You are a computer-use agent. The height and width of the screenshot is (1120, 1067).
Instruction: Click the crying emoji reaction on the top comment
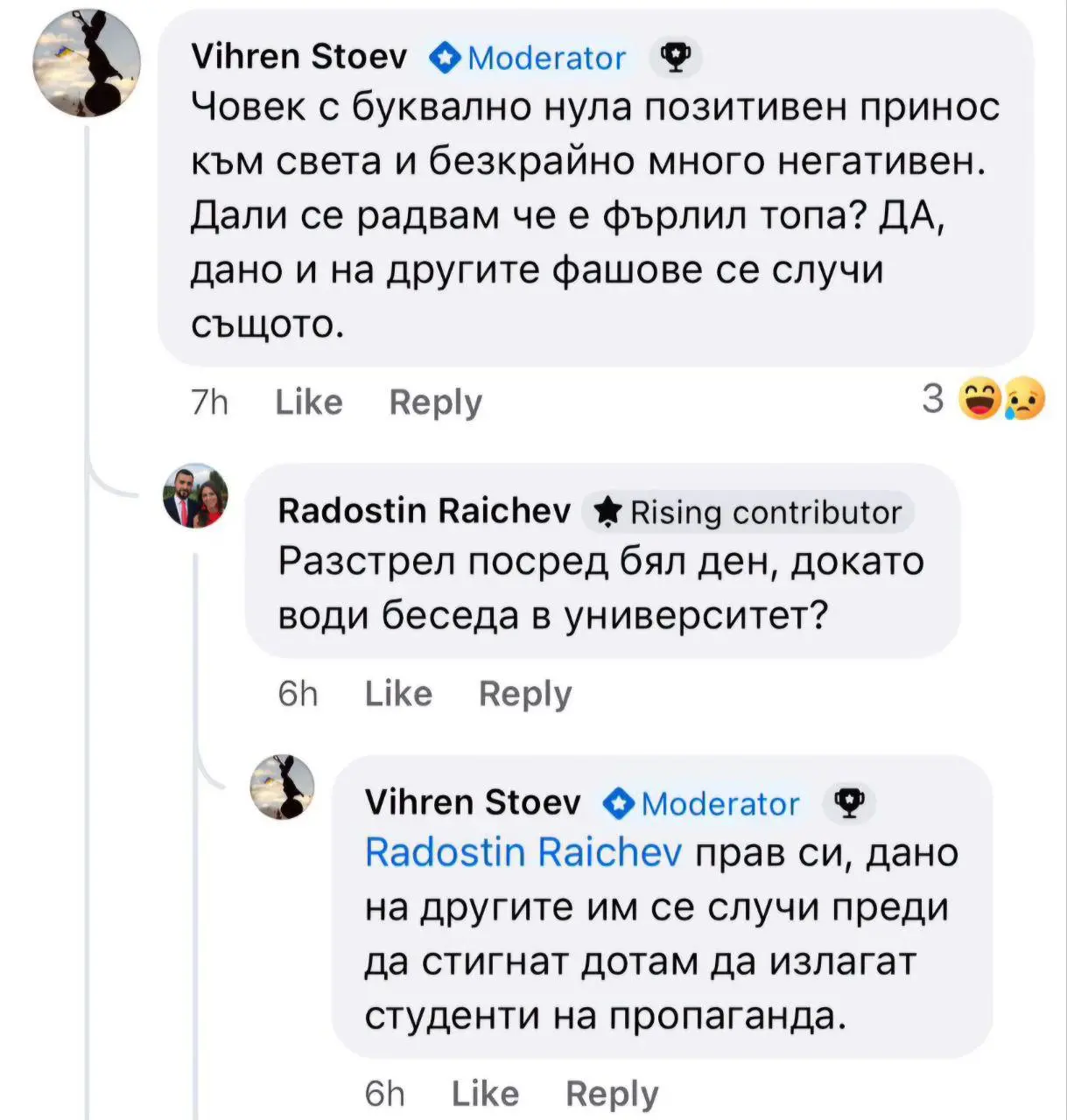(x=1024, y=400)
